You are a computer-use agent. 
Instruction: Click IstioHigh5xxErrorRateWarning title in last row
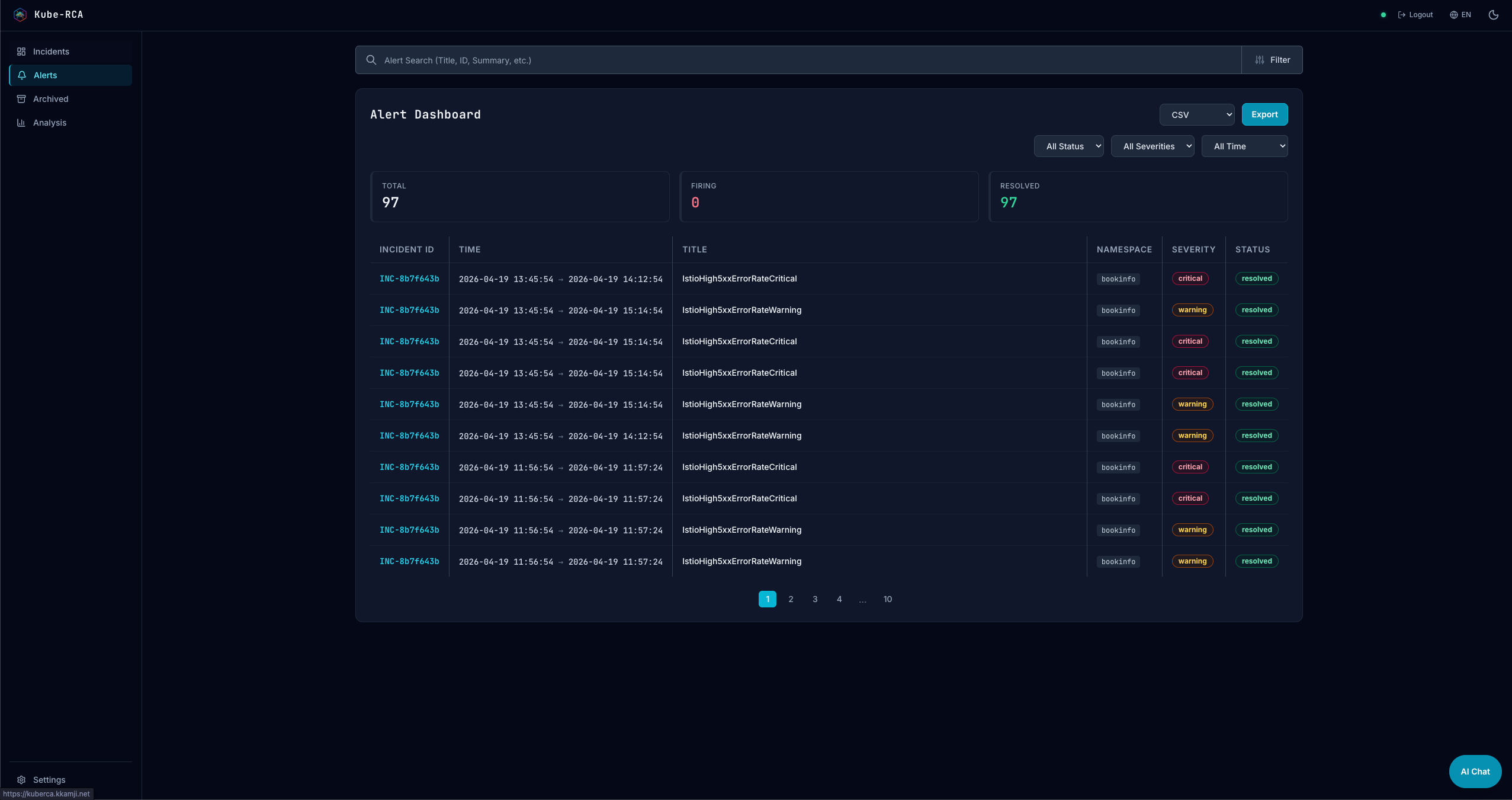coord(742,561)
